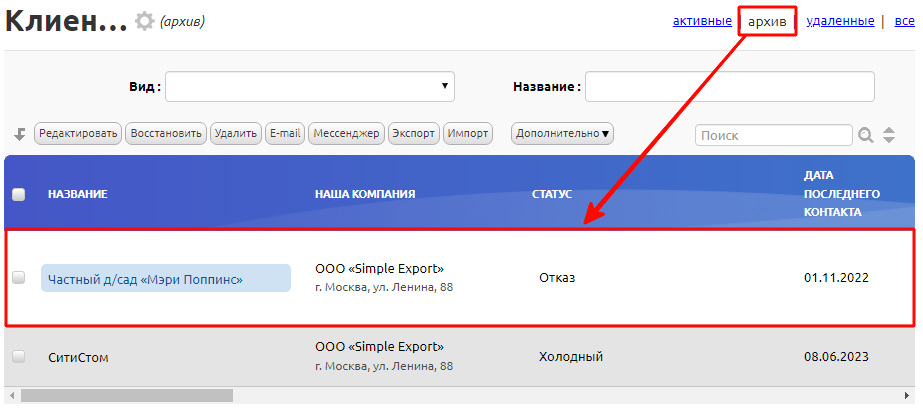Viewport: 923px width, 413px height.
Task: Sort by the НАЗВАНИЕ column header
Action: (x=78, y=194)
